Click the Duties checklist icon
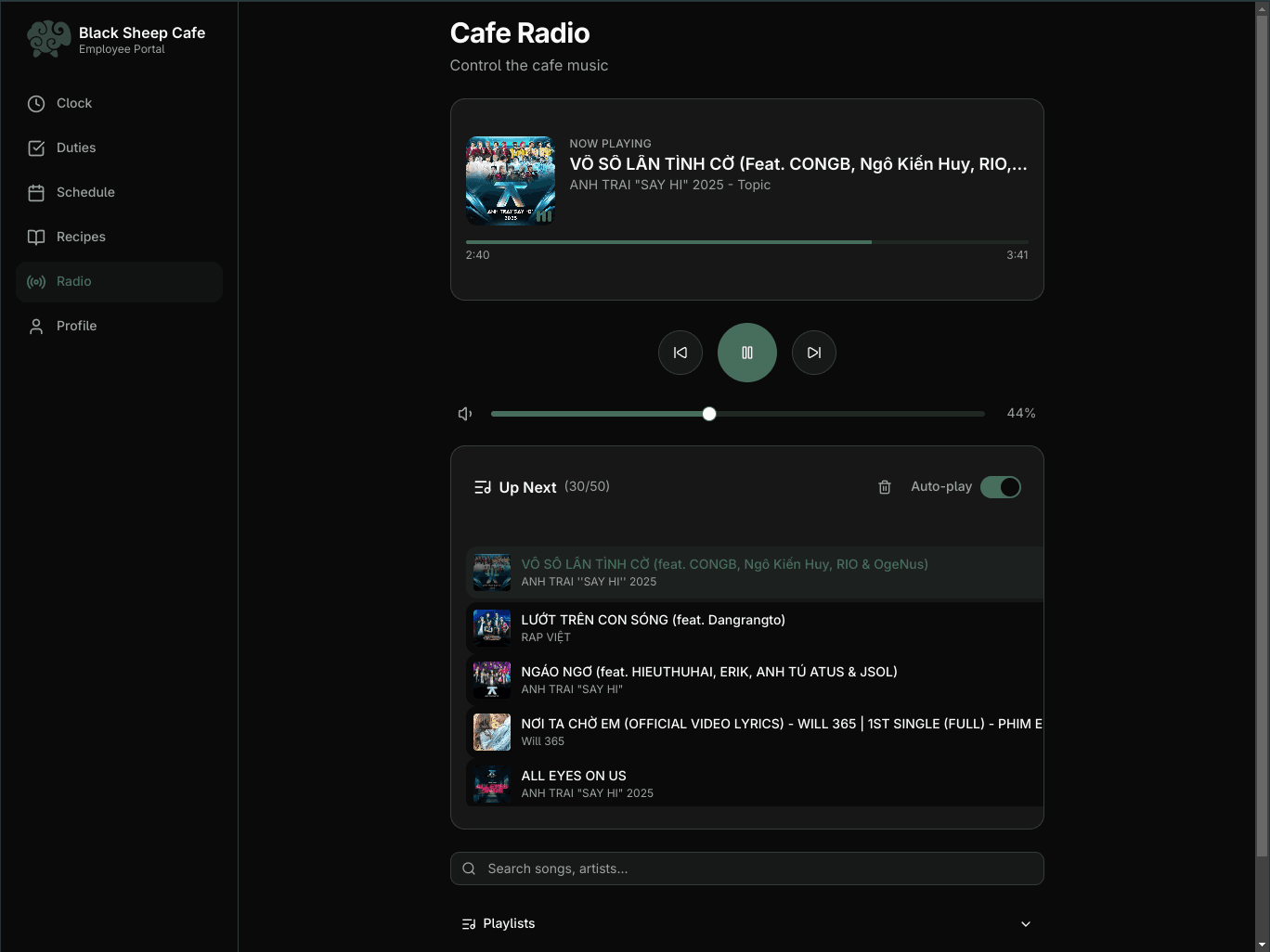Screen dimensions: 1270x952 [x=35, y=148]
